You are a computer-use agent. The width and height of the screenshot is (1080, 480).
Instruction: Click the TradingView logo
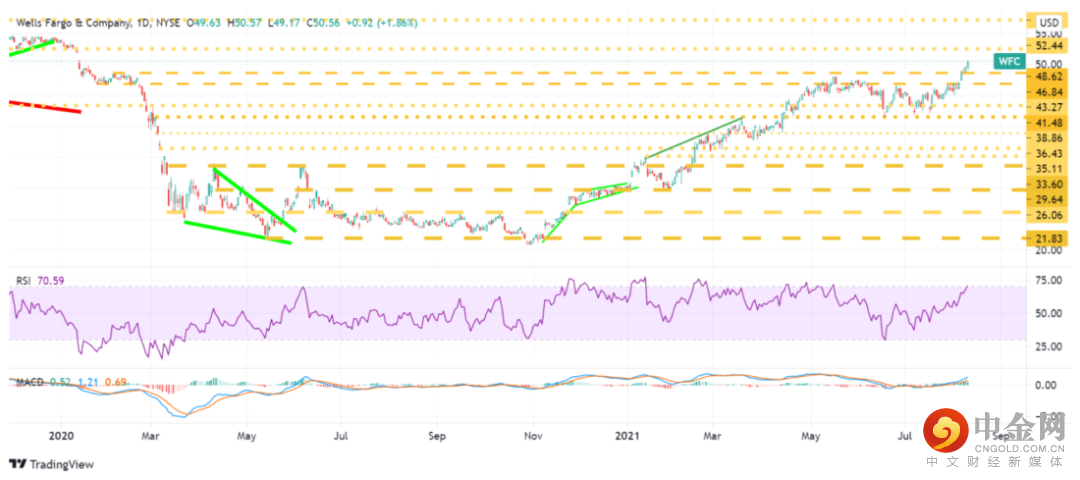[x=52, y=463]
